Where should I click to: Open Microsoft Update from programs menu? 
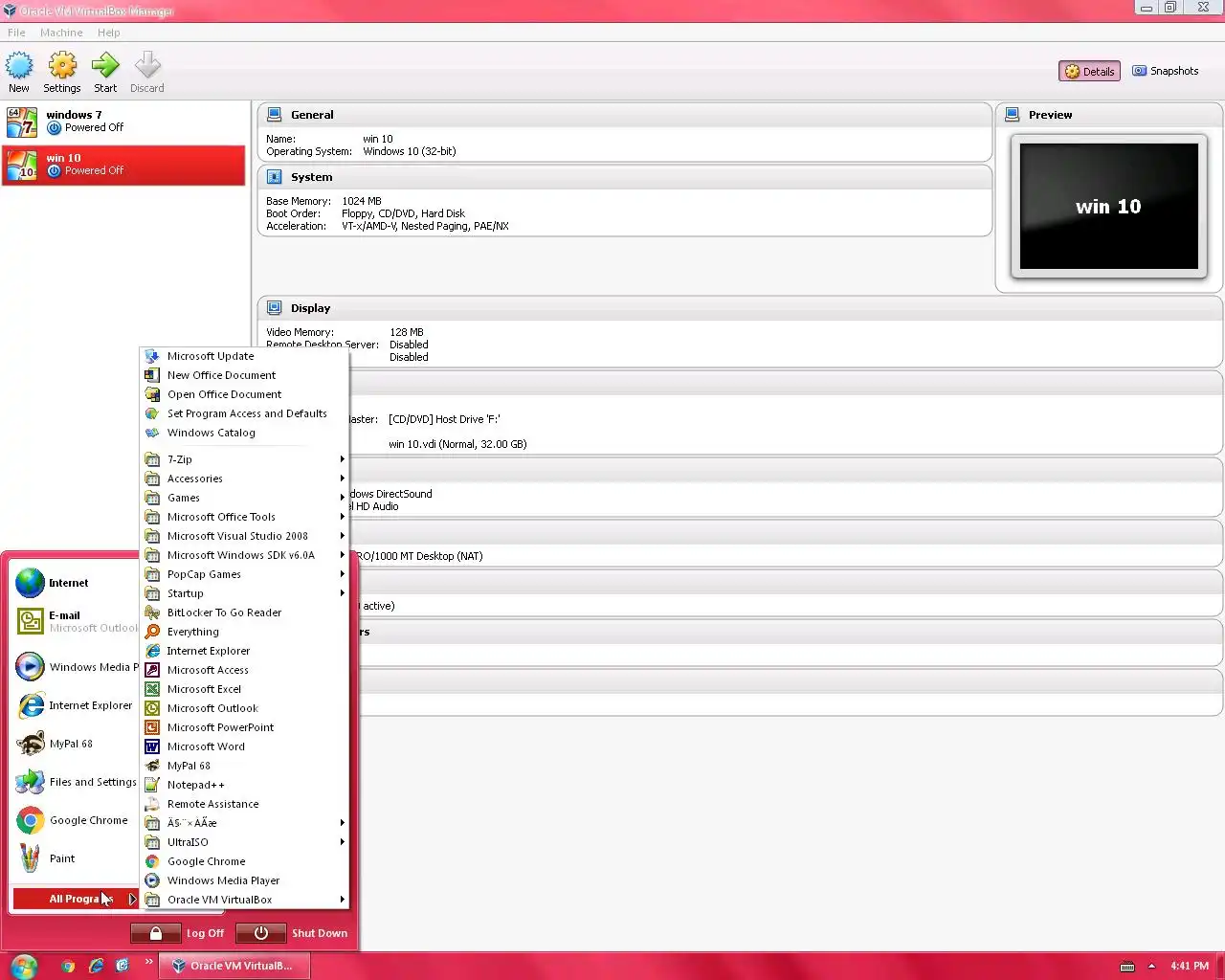click(x=244, y=356)
